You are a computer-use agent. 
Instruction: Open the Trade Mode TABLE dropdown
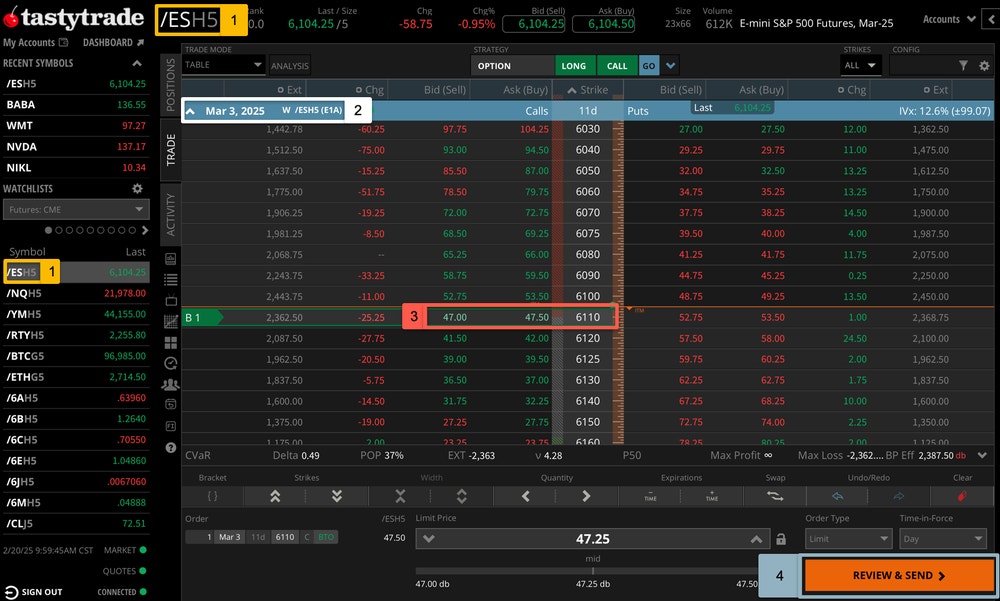tap(223, 64)
